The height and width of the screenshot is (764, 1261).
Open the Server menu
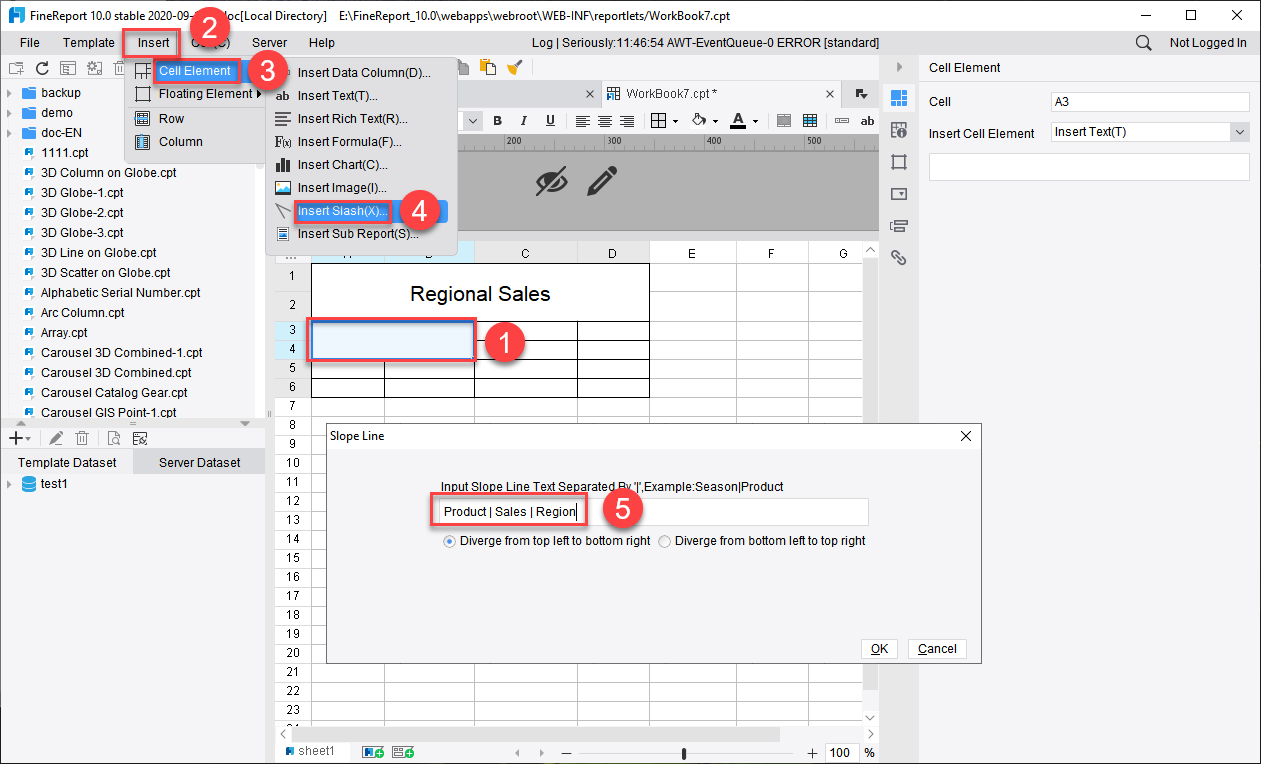coord(267,42)
